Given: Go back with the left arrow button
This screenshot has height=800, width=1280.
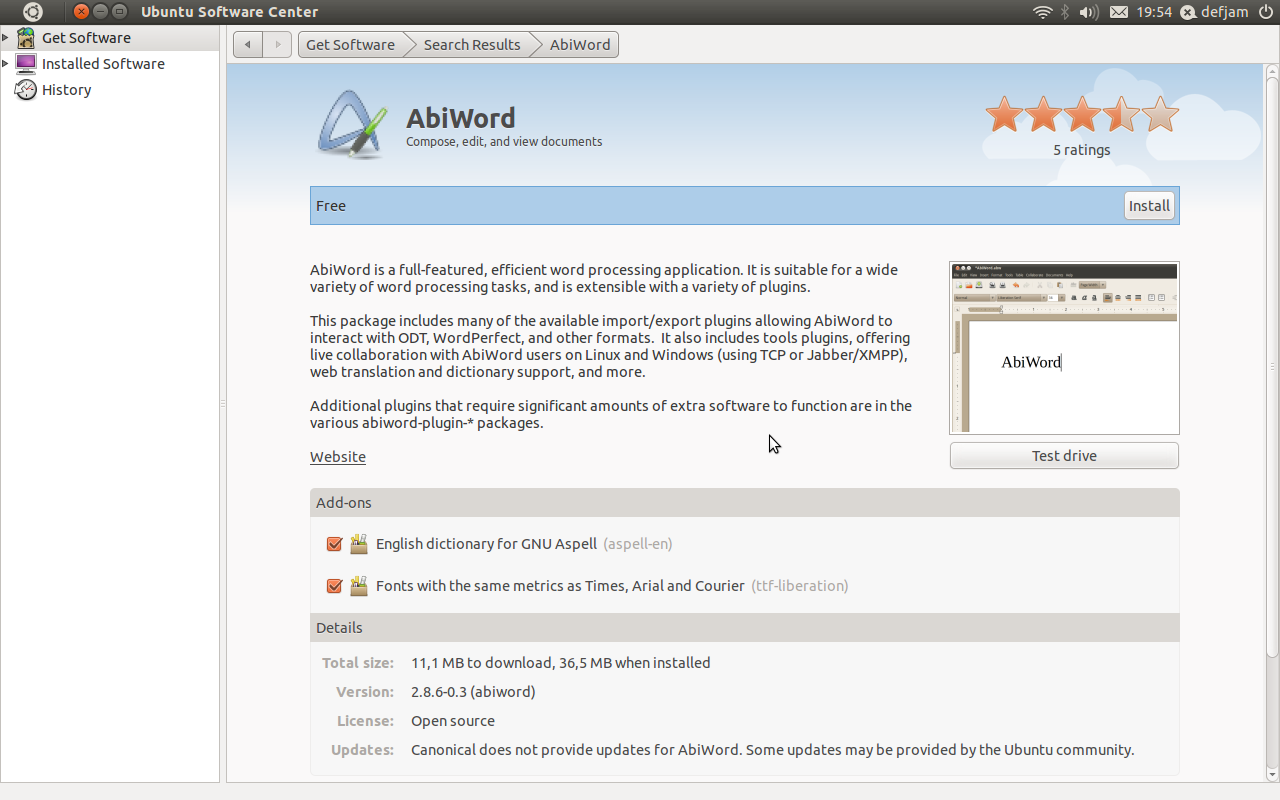Looking at the screenshot, I should (248, 45).
